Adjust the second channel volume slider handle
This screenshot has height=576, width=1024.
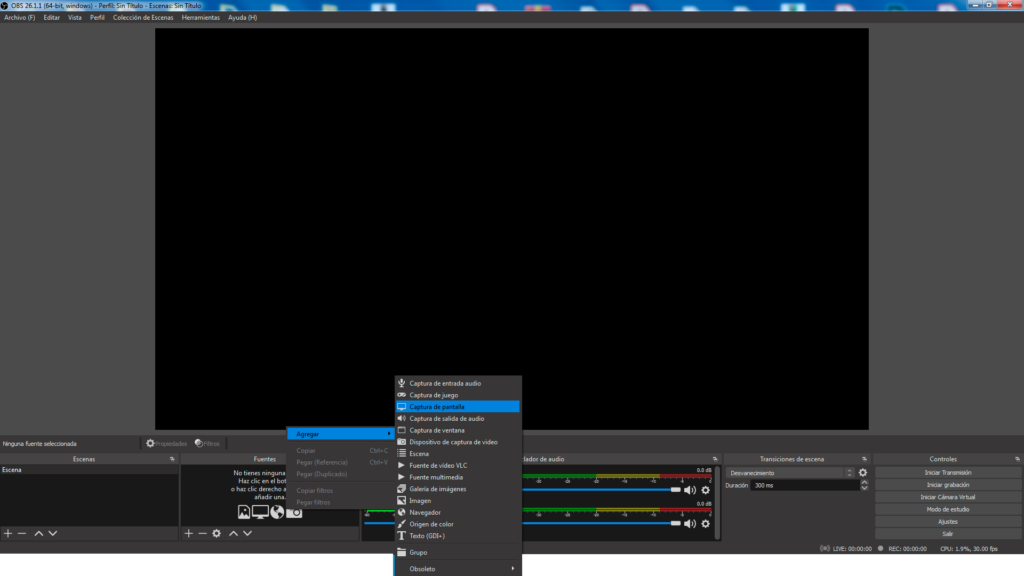click(x=675, y=524)
